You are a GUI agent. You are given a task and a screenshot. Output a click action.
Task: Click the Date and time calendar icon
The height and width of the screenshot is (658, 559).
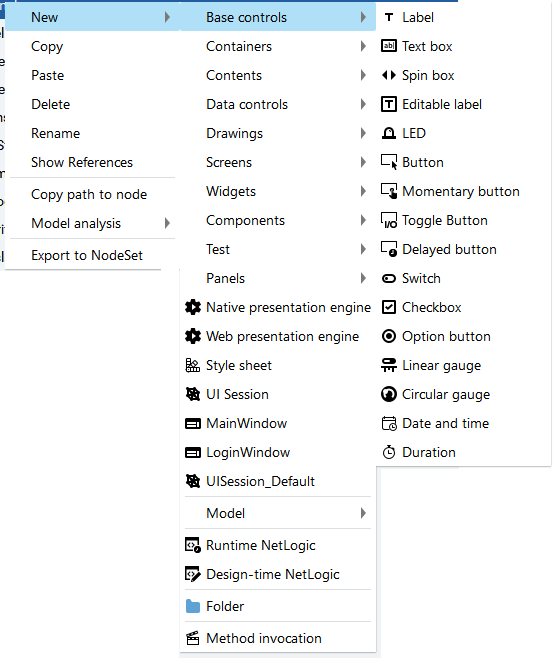(x=389, y=423)
